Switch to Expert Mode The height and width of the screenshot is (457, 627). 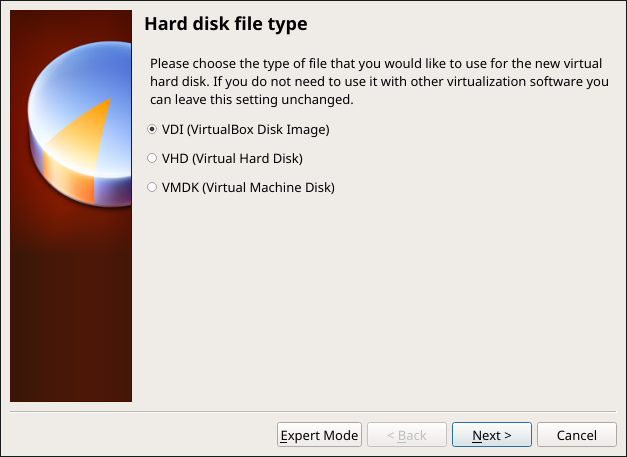click(318, 435)
